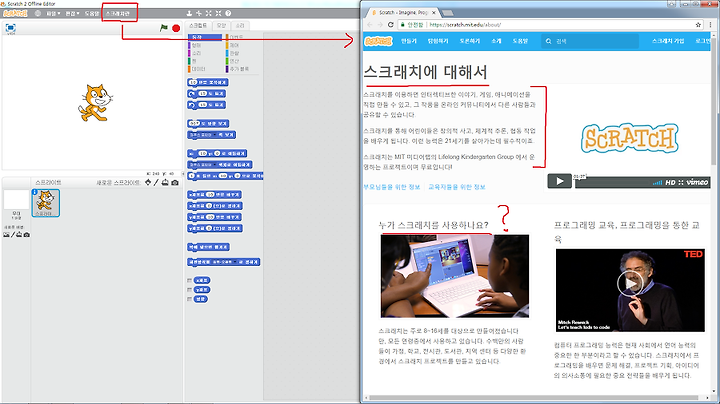Image resolution: width=720 pixels, height=404 pixels.
Task: Open the Tips menu in Scratch editor
Action: (x=91, y=13)
